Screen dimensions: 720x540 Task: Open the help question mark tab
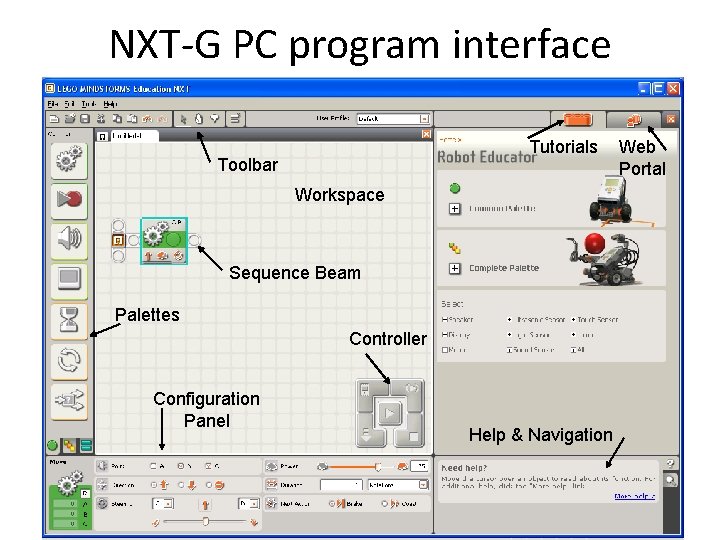point(670,463)
